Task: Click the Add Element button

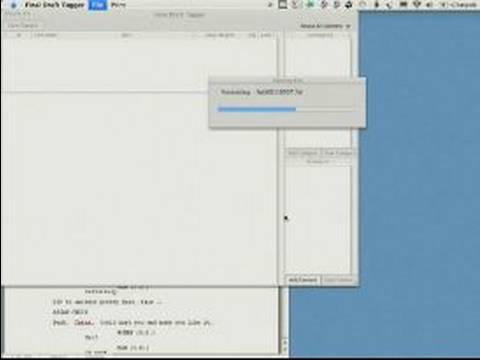Action: pyautogui.click(x=302, y=280)
